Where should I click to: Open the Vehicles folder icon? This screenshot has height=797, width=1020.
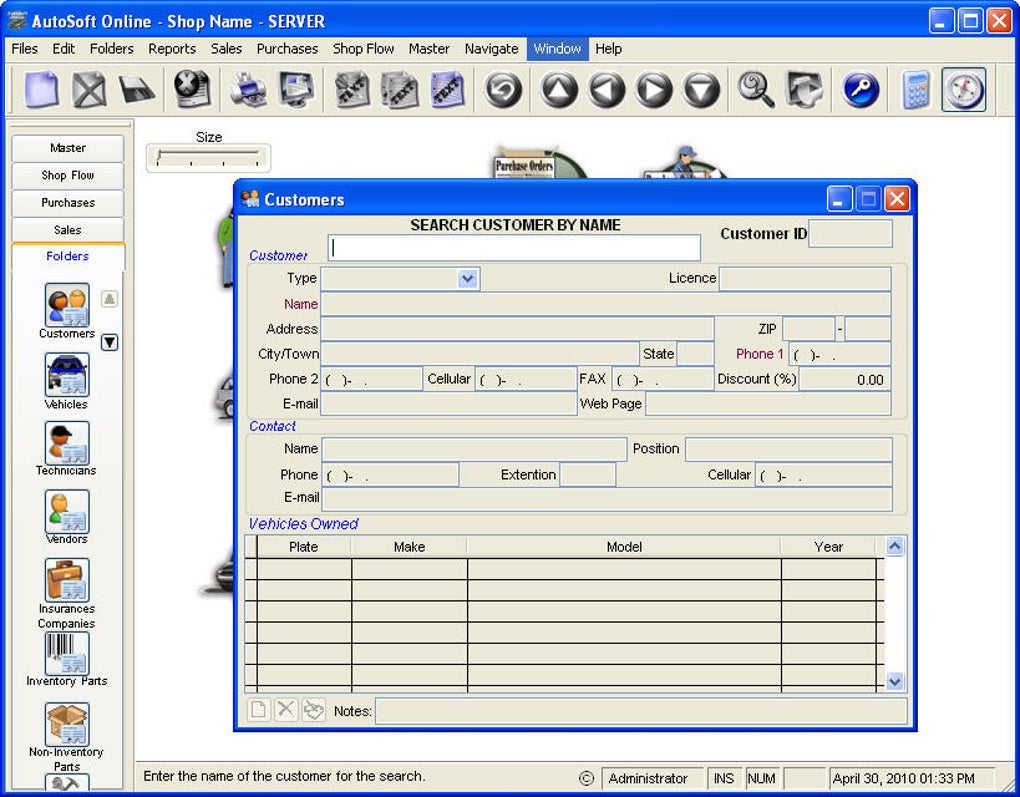pyautogui.click(x=67, y=375)
